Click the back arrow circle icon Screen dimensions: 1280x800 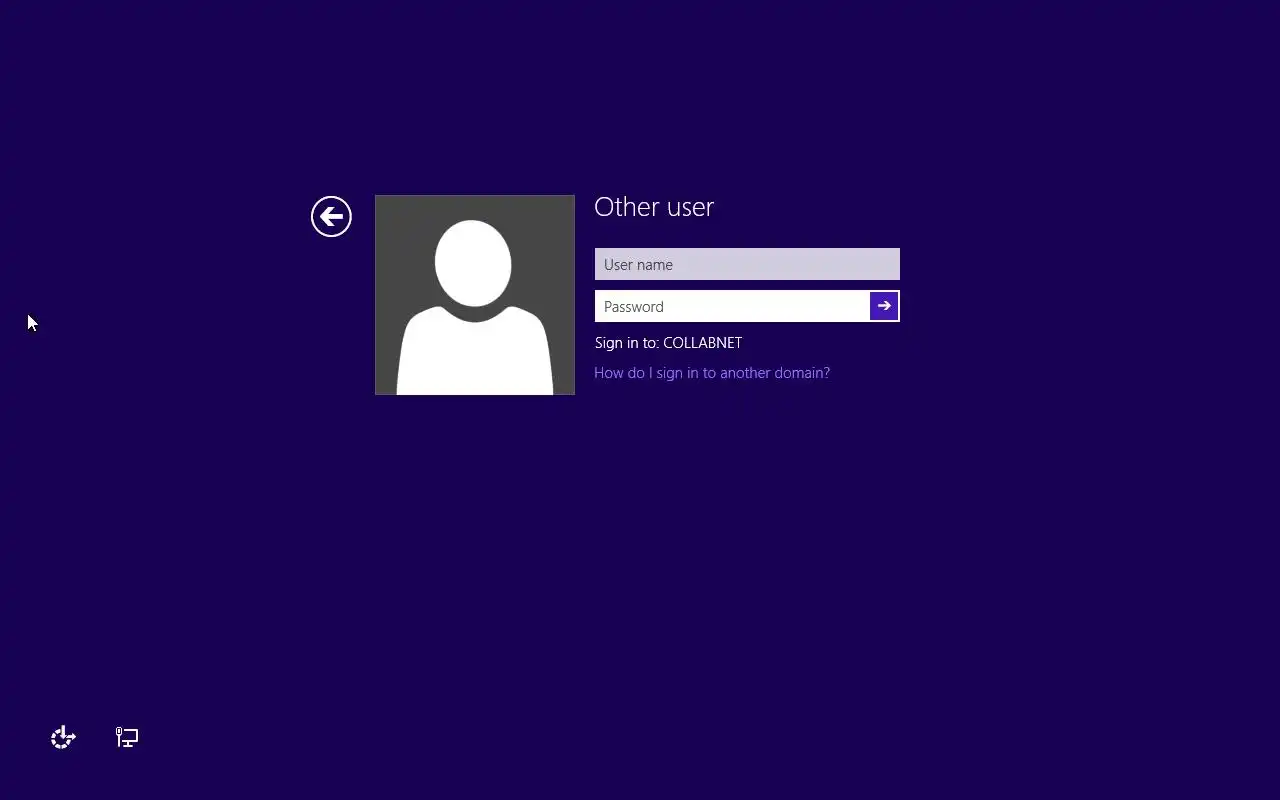(x=331, y=216)
